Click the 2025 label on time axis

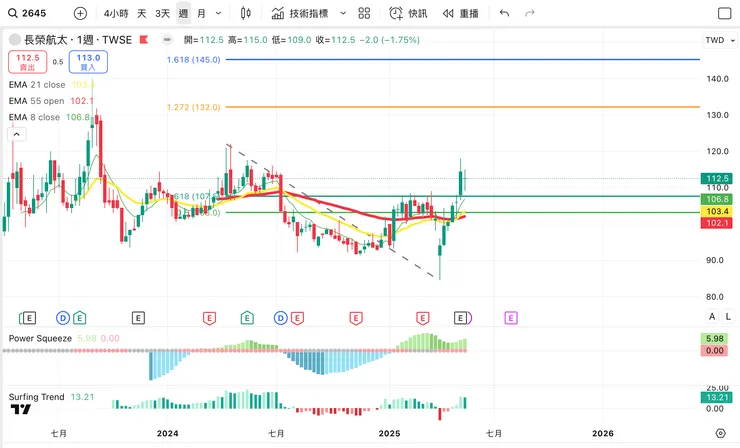tap(389, 433)
